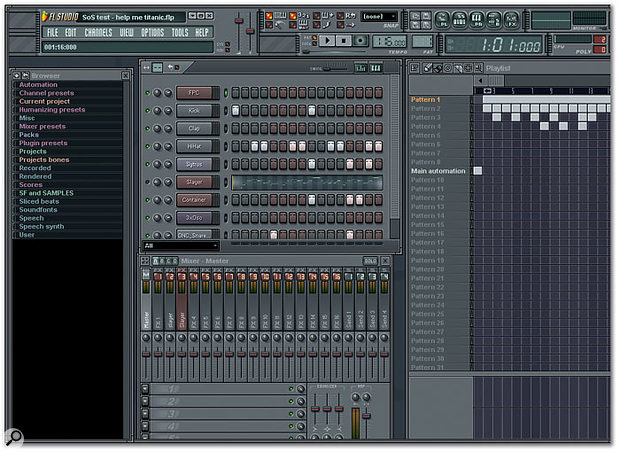This screenshot has width=620, height=452.
Task: Expand the Plugin presets folder
Action: [43, 143]
